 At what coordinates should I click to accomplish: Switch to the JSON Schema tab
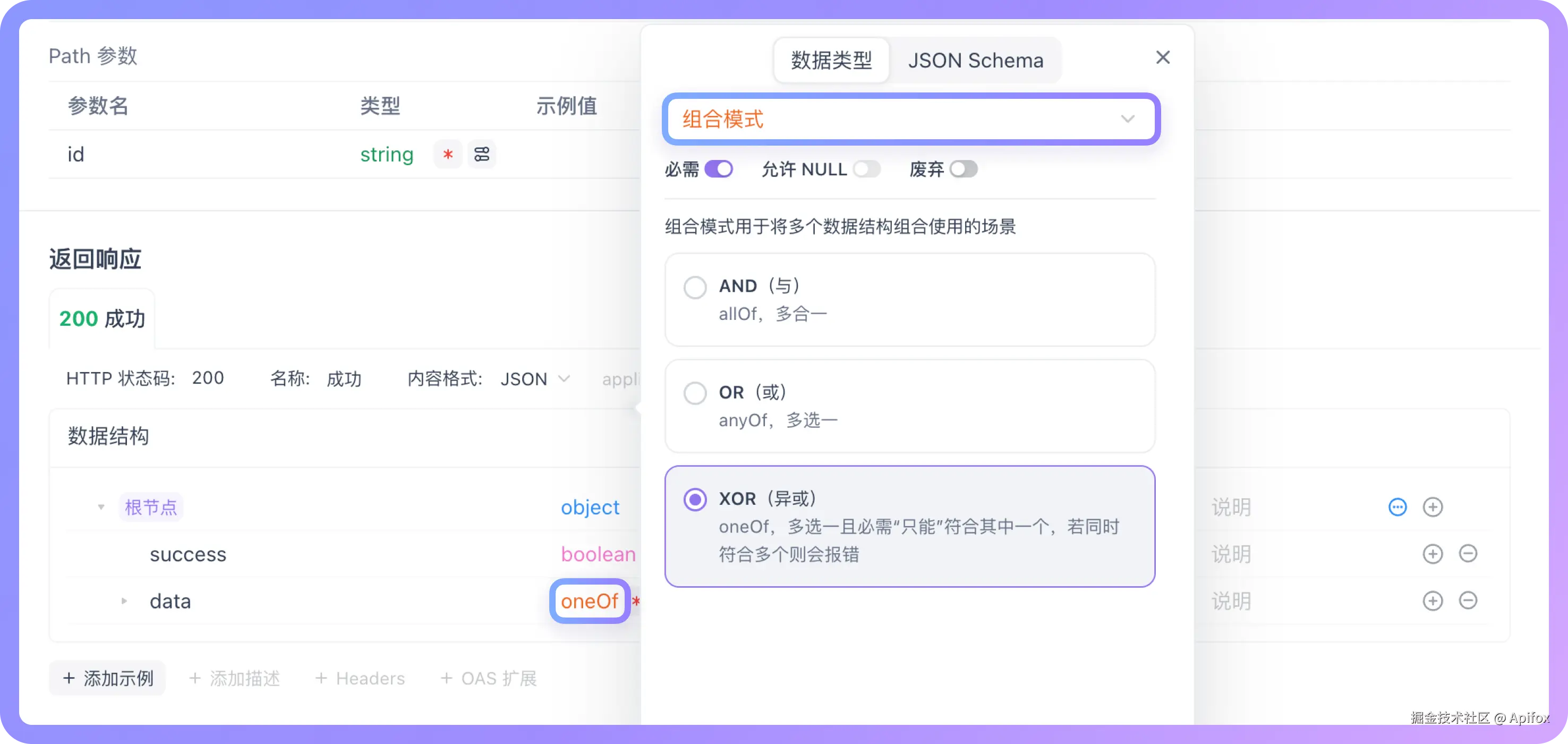(x=976, y=60)
